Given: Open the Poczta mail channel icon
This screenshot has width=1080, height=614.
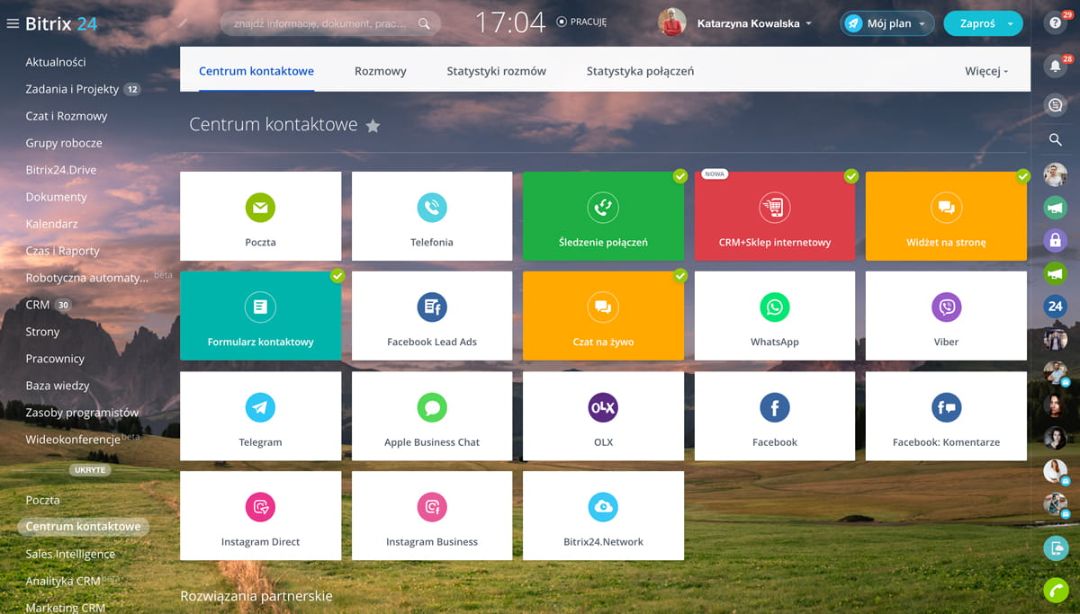Looking at the screenshot, I should click(260, 207).
